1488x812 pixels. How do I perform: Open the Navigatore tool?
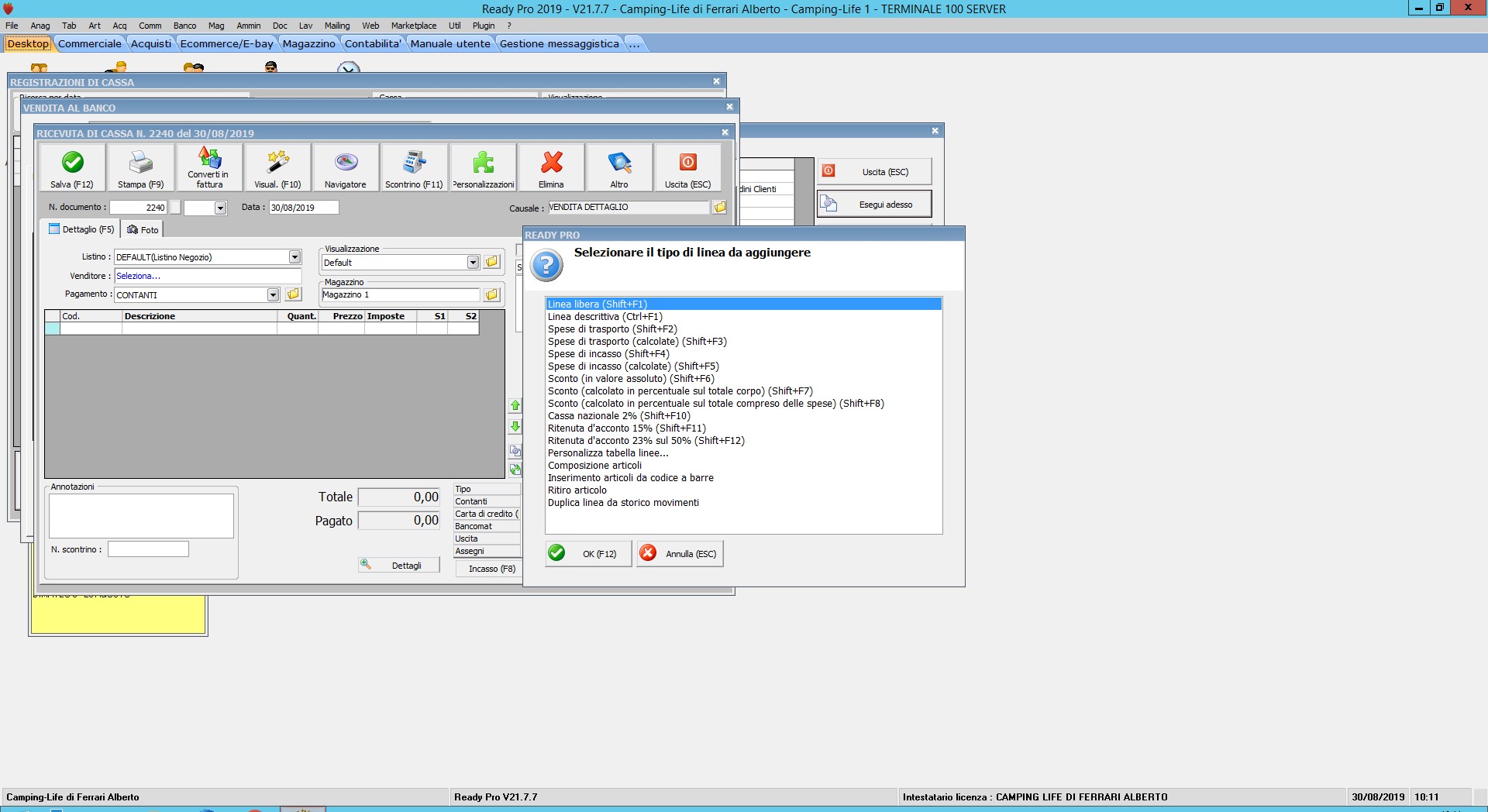(x=346, y=167)
